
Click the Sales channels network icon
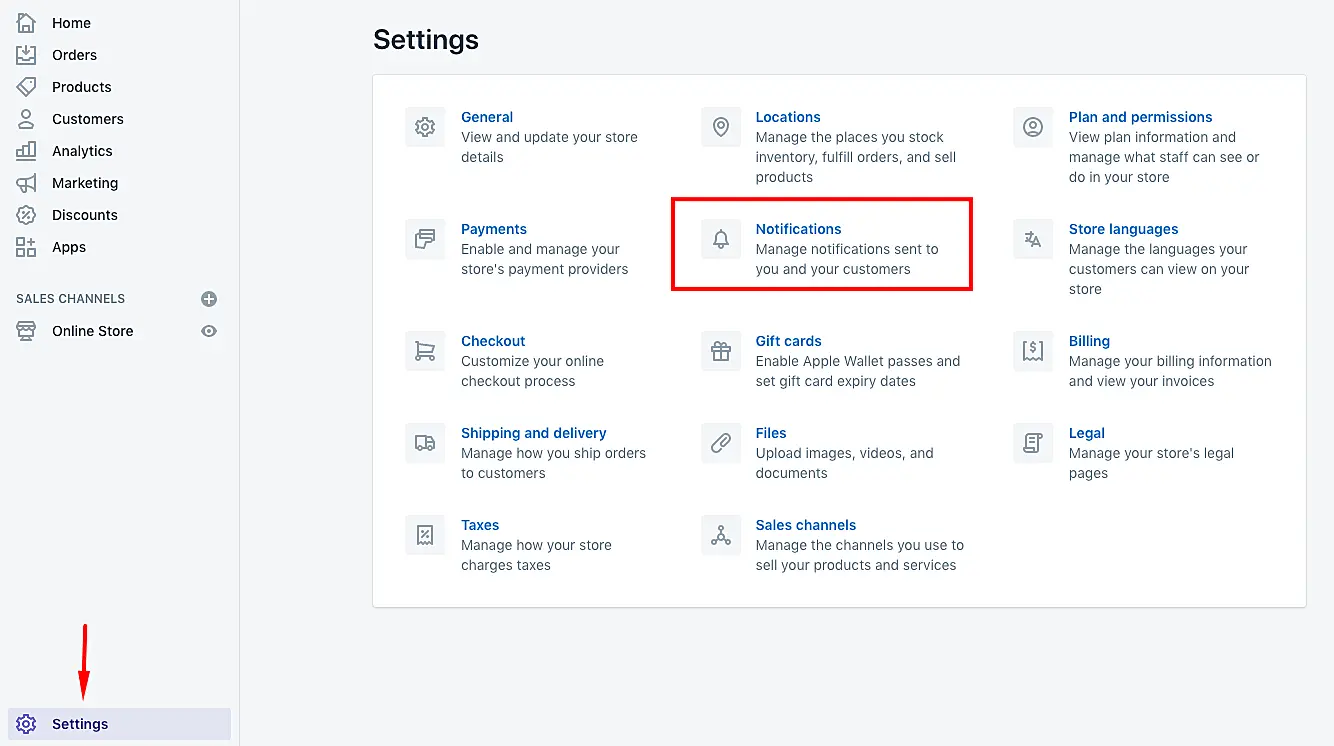tap(720, 536)
